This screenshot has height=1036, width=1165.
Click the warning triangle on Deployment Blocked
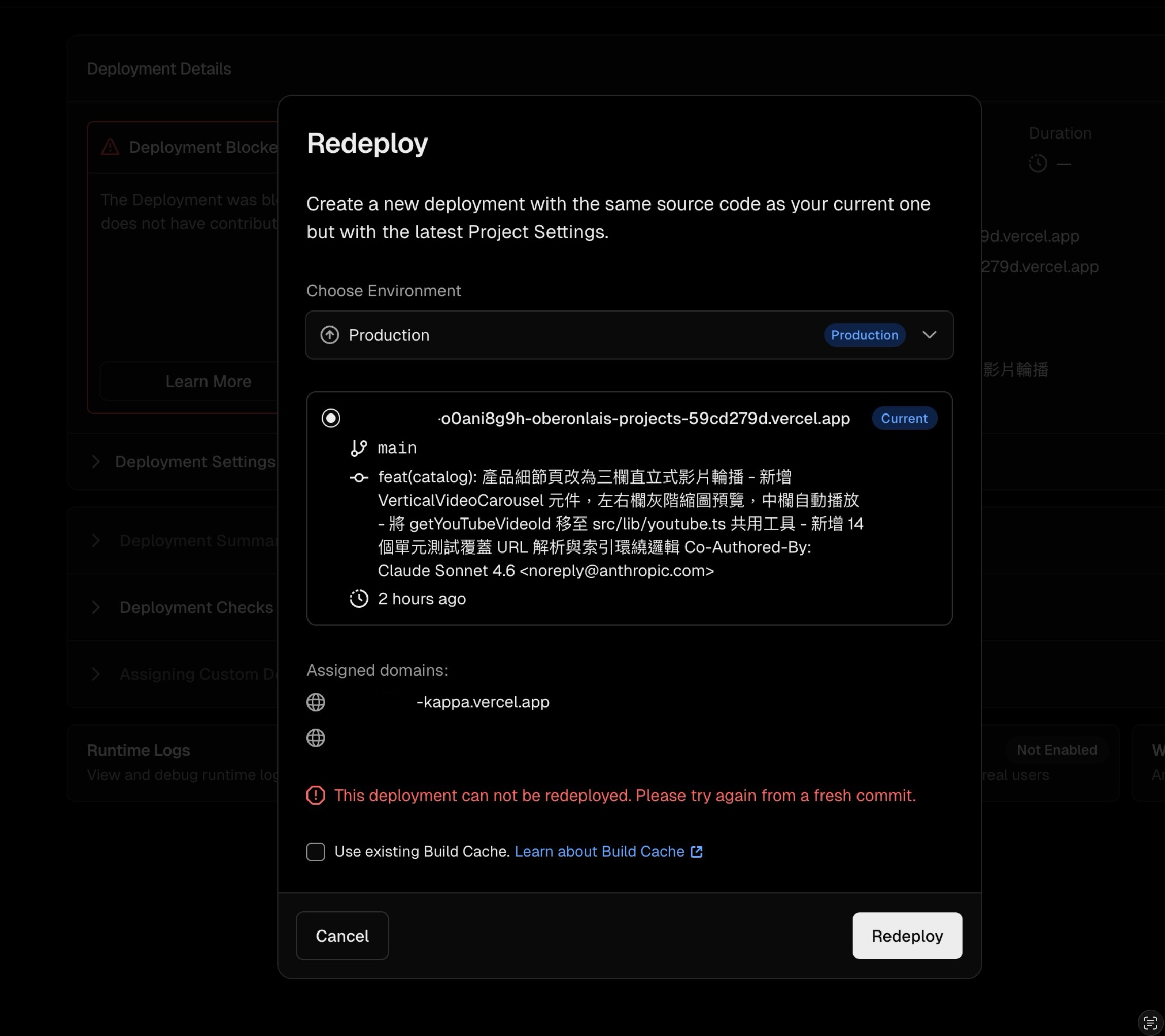click(110, 147)
